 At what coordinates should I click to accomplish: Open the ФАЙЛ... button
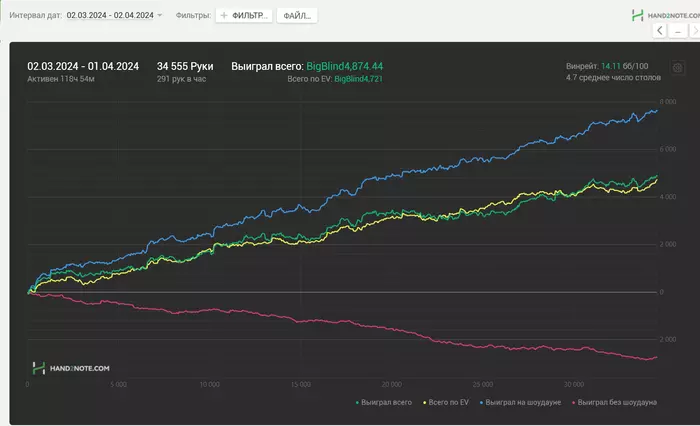point(297,16)
